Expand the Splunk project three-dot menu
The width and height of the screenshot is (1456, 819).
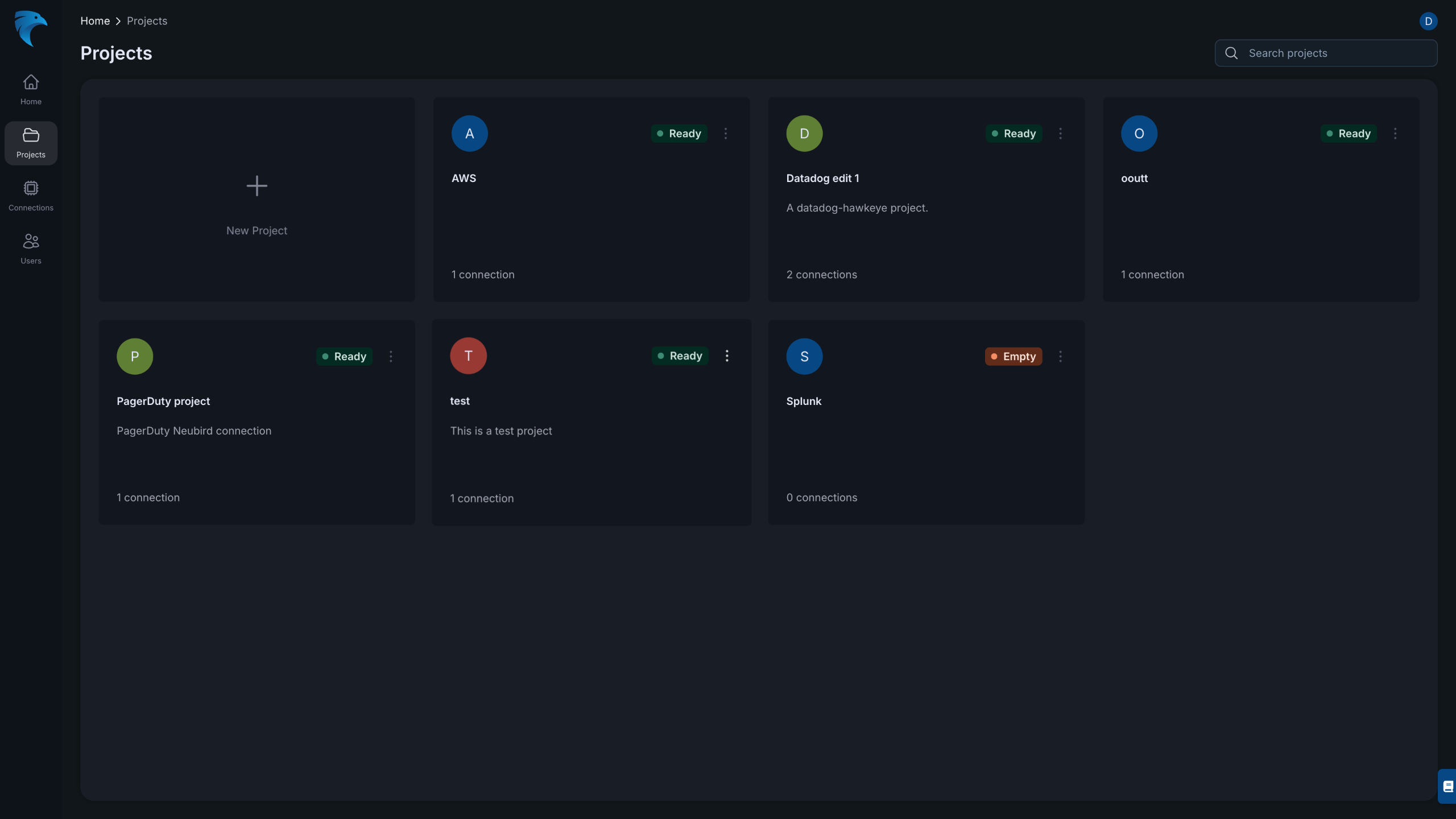1060,357
